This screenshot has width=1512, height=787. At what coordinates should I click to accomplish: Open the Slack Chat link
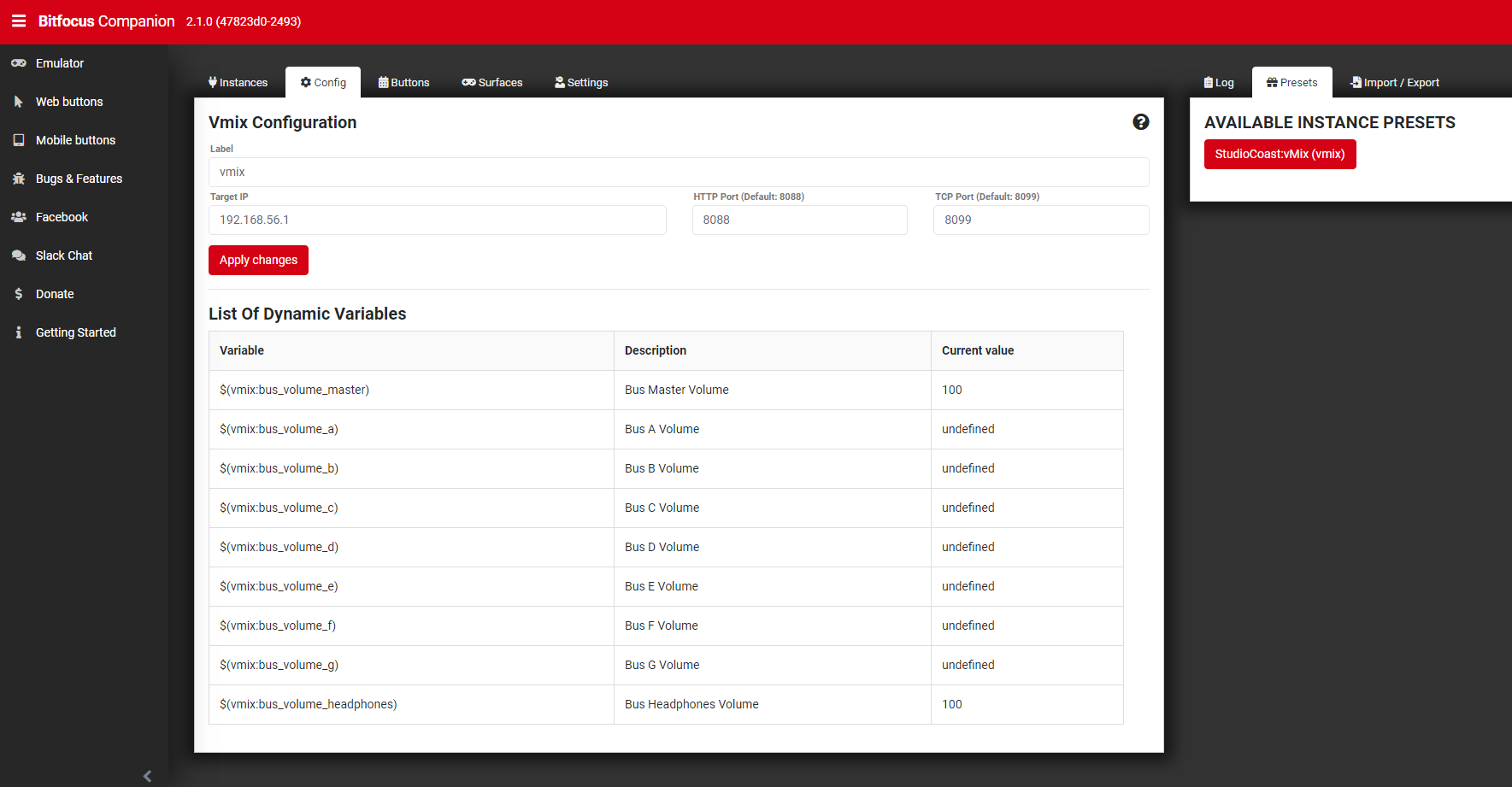(84, 255)
